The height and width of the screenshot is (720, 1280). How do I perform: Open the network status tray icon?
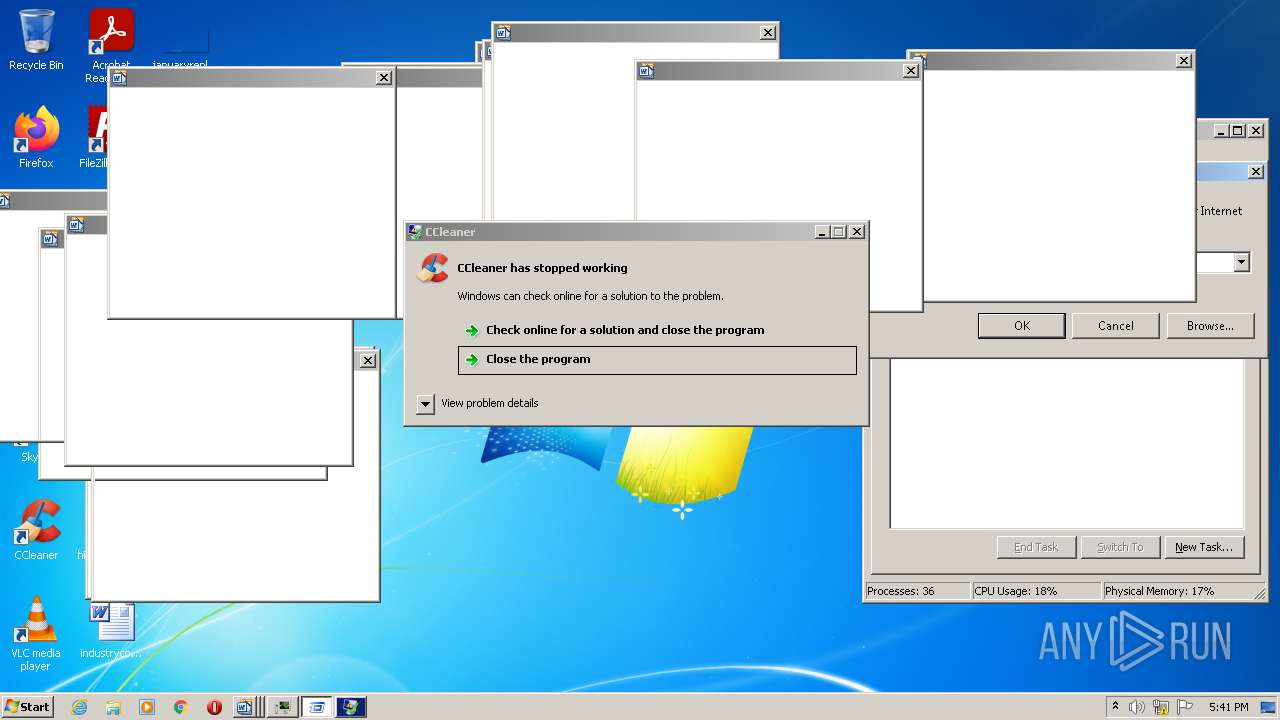pos(1161,707)
